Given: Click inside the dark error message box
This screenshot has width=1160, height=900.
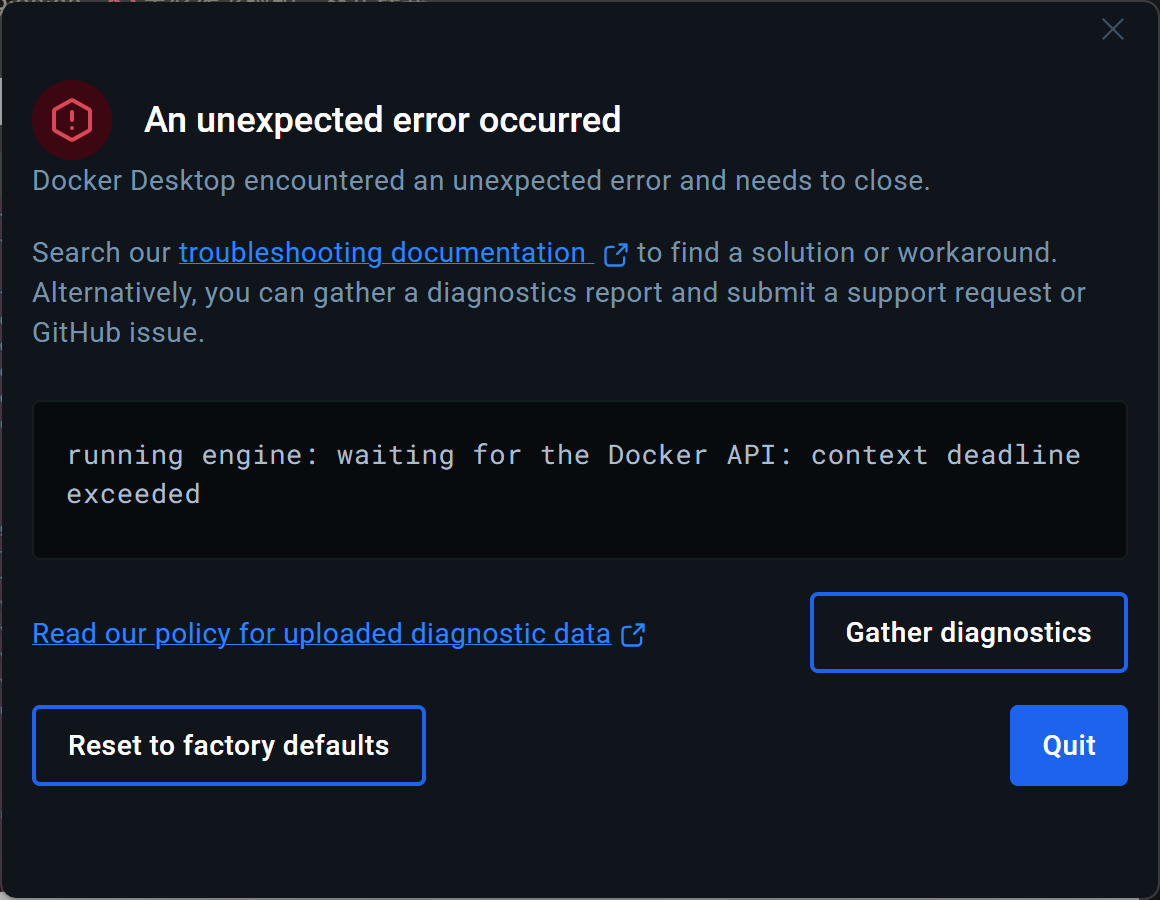Looking at the screenshot, I should (x=580, y=530).
